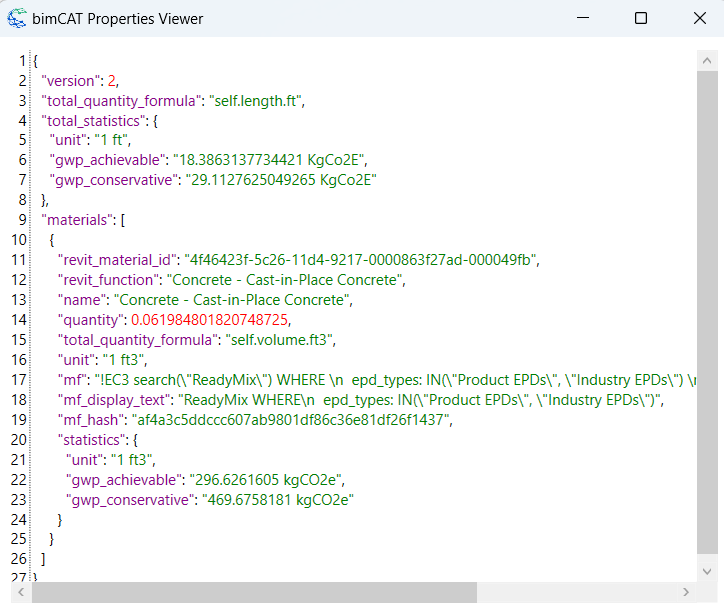Close the bimCAT Properties Viewer window
The image size is (724, 610).
click(x=699, y=18)
